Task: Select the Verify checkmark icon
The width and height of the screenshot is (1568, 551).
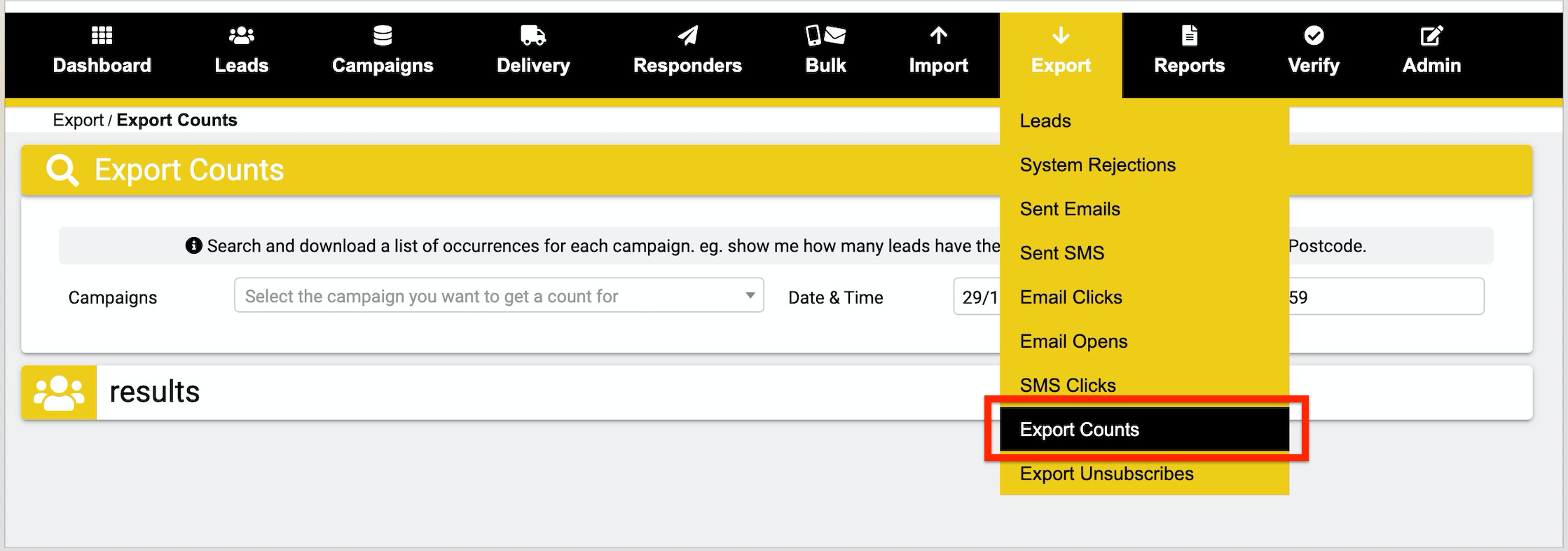Action: coord(1314,35)
